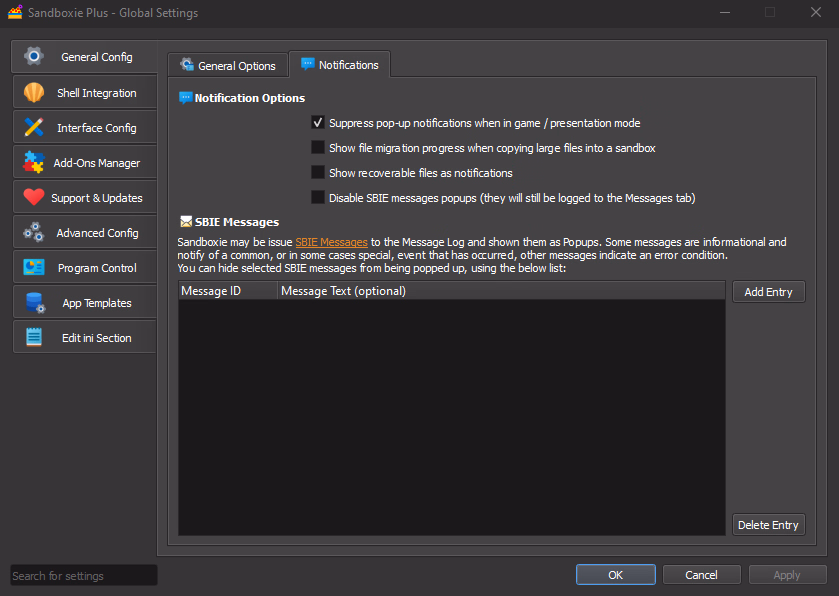Viewport: 839px width, 596px height.
Task: Open the General Config section
Action: 85,57
